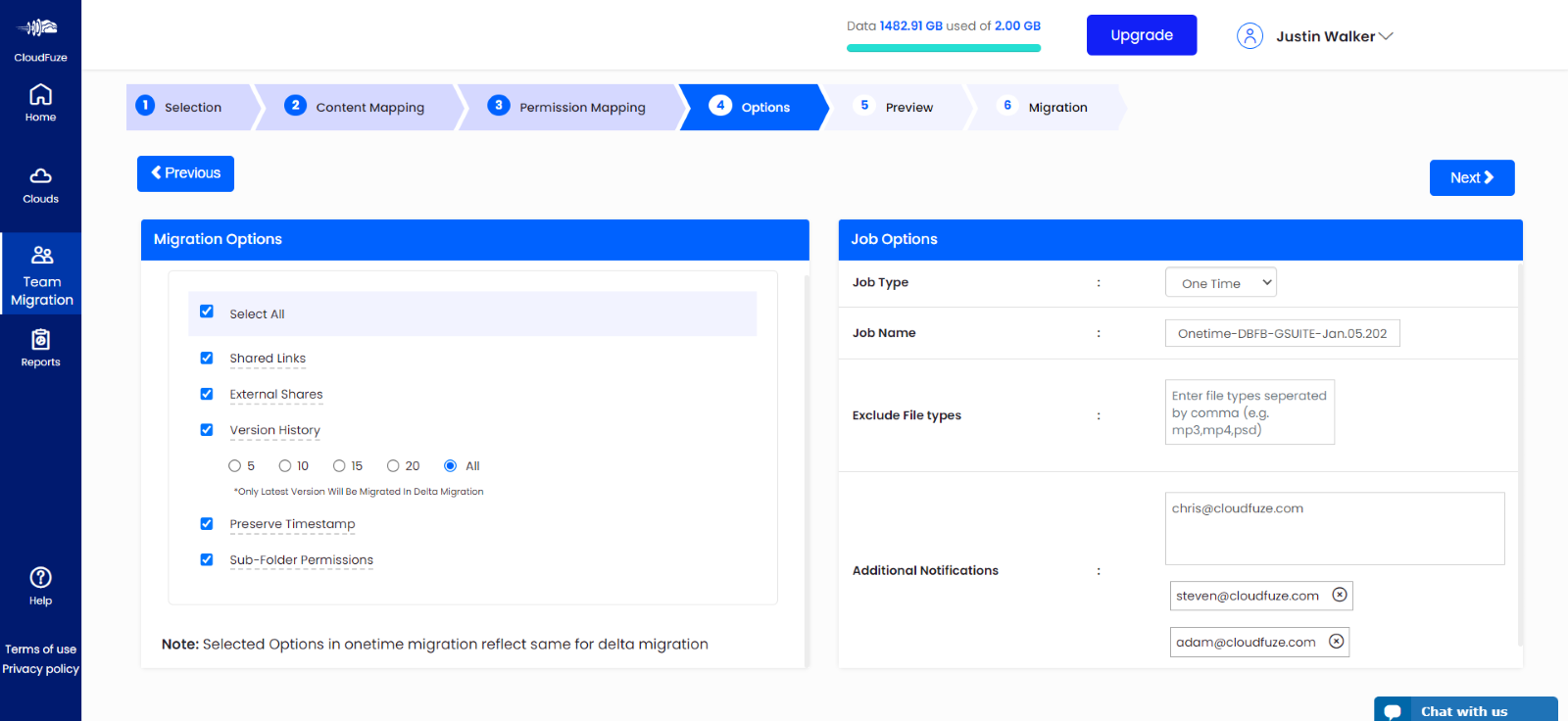Uncheck the Shared Links option
The image size is (1568, 721).
point(207,358)
